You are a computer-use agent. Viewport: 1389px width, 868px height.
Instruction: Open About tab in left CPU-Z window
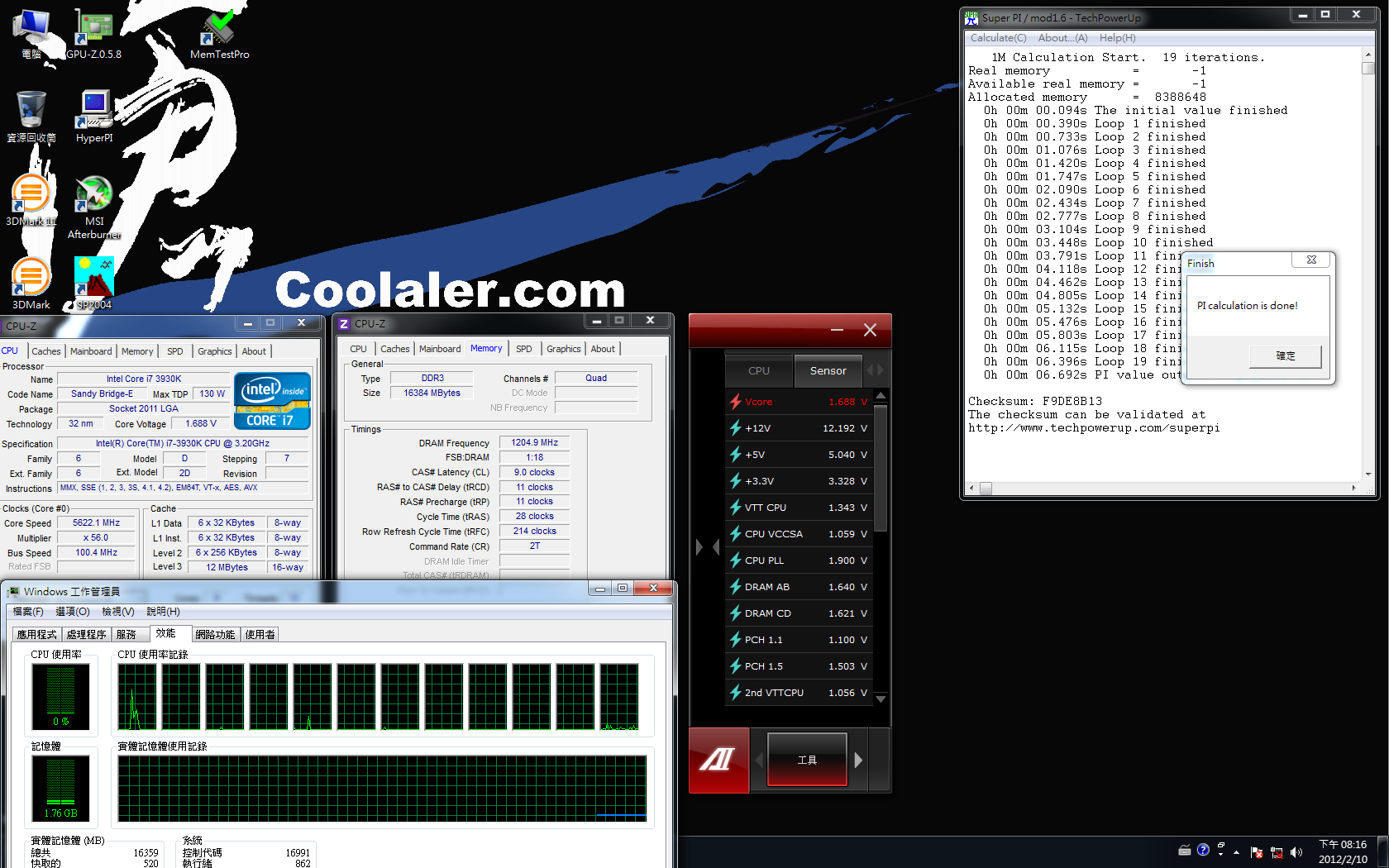coord(254,351)
